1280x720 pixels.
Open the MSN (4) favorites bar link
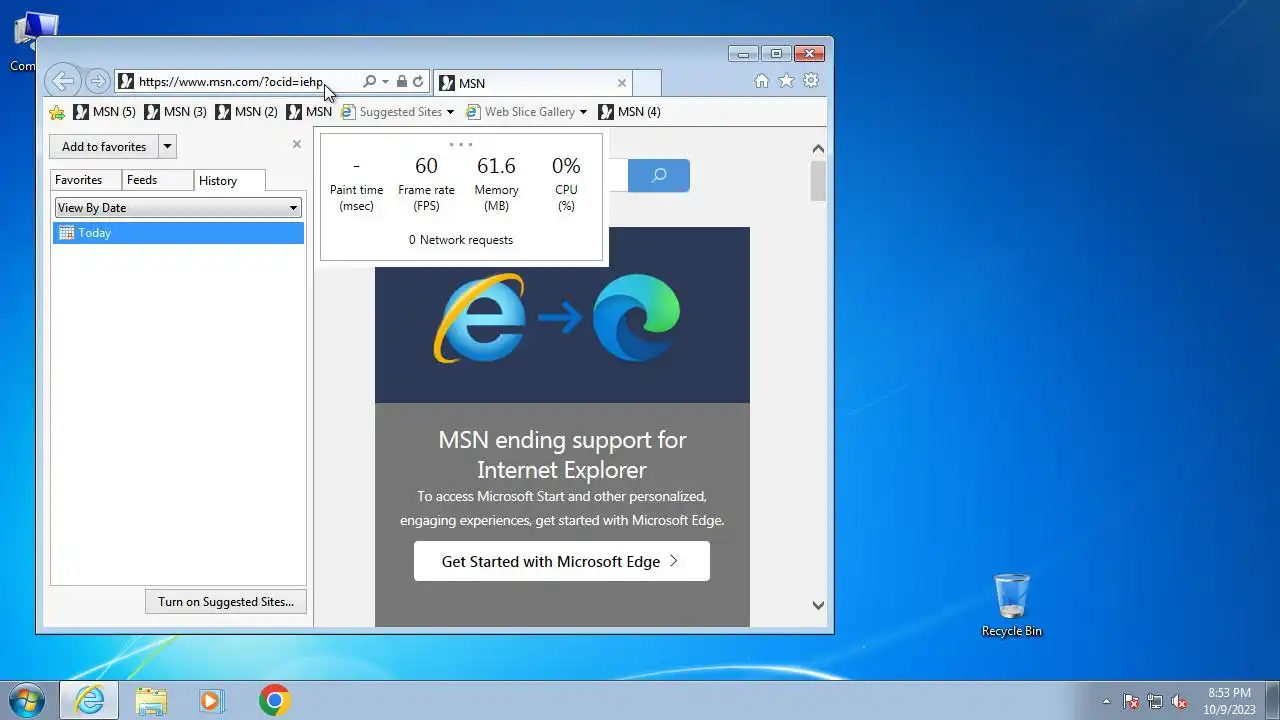[629, 112]
